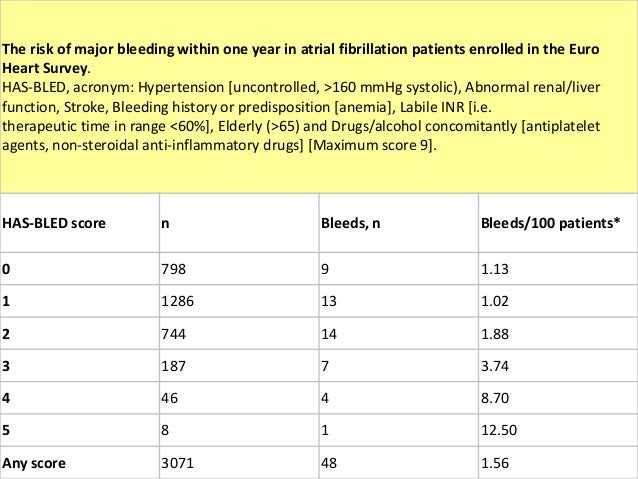Click the bleed rate cell 12.50

point(558,430)
